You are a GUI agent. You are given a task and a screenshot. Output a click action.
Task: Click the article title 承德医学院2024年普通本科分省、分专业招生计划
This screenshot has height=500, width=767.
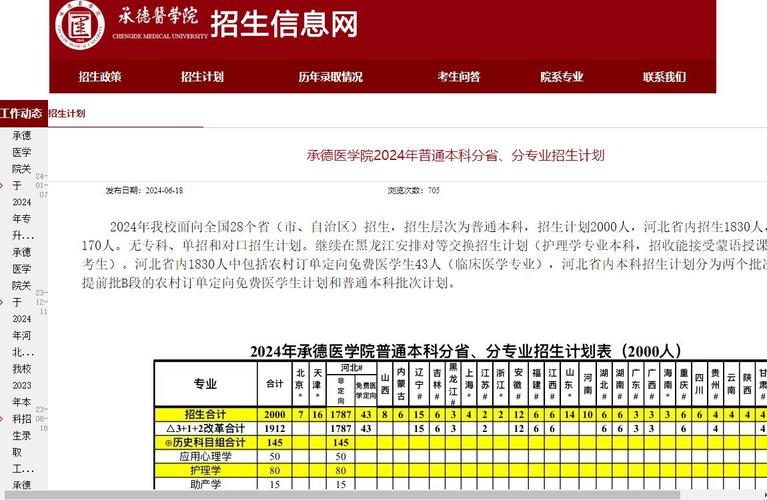tap(455, 156)
